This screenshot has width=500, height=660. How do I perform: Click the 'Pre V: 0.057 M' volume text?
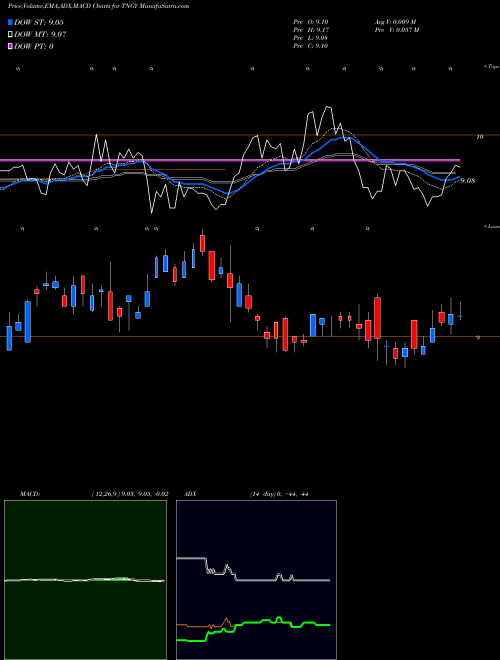tap(396, 30)
